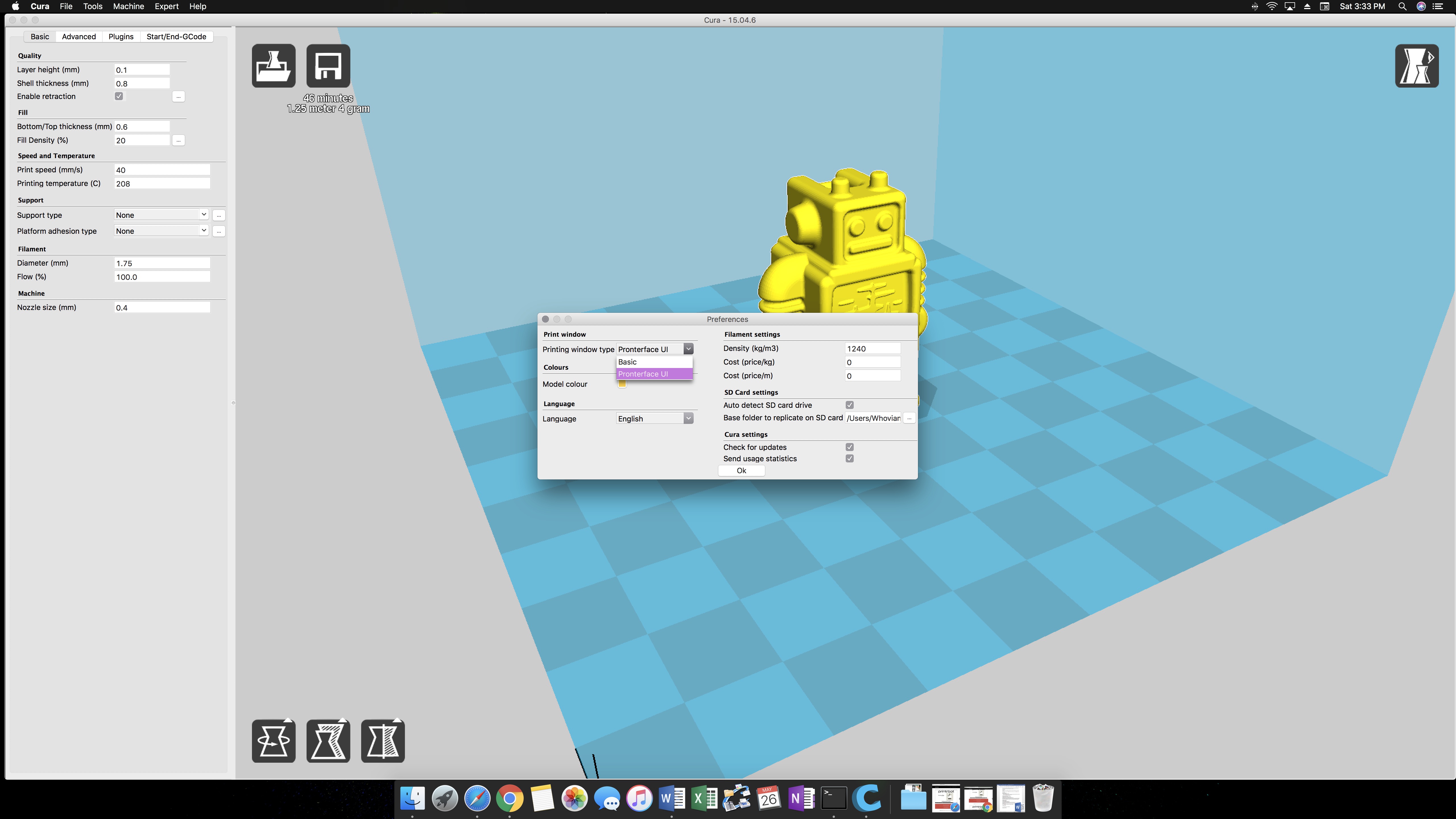Open Platform adhesion ellipsis settings button
Viewport: 1456px width, 819px height.
click(x=219, y=231)
